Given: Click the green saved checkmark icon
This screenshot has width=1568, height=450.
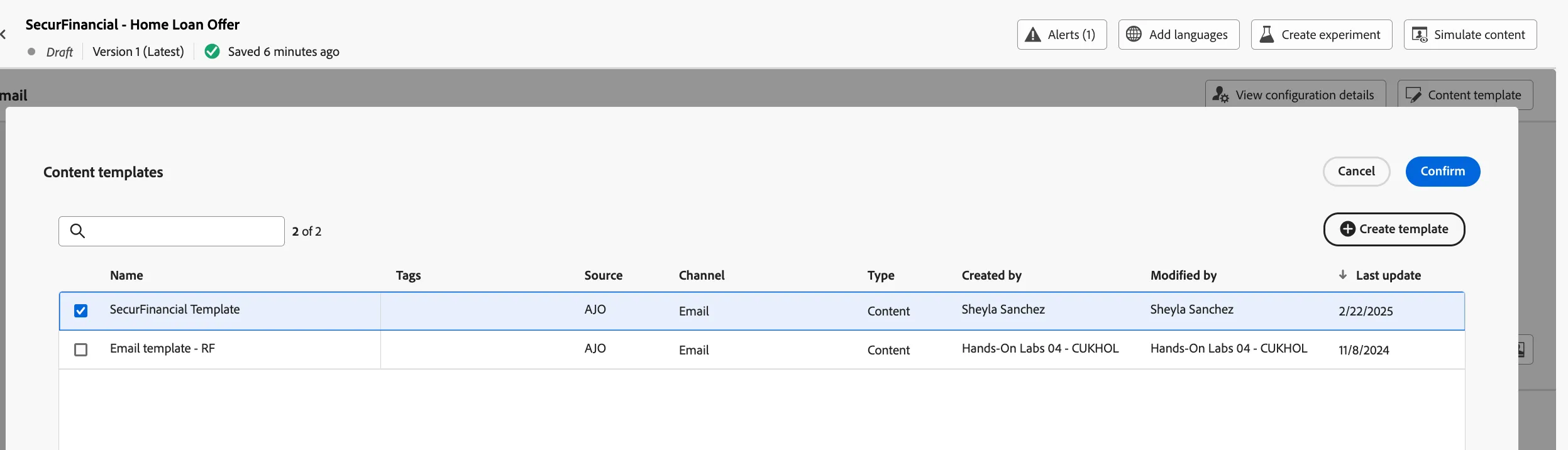Looking at the screenshot, I should click(213, 52).
